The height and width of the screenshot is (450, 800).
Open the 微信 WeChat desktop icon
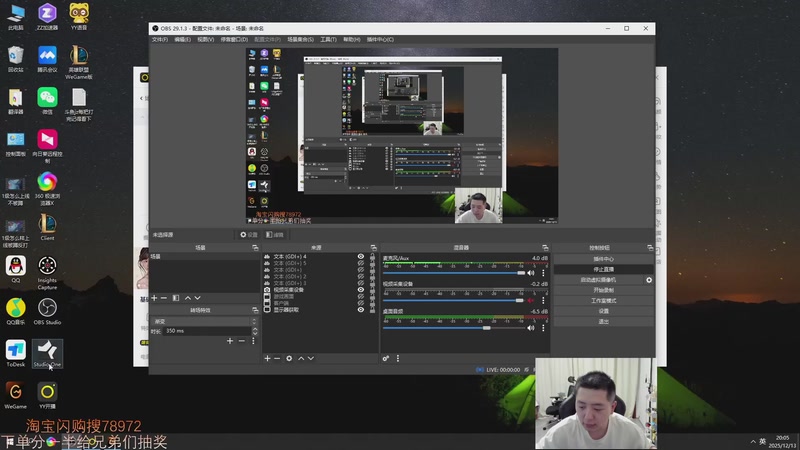[x=47, y=101]
